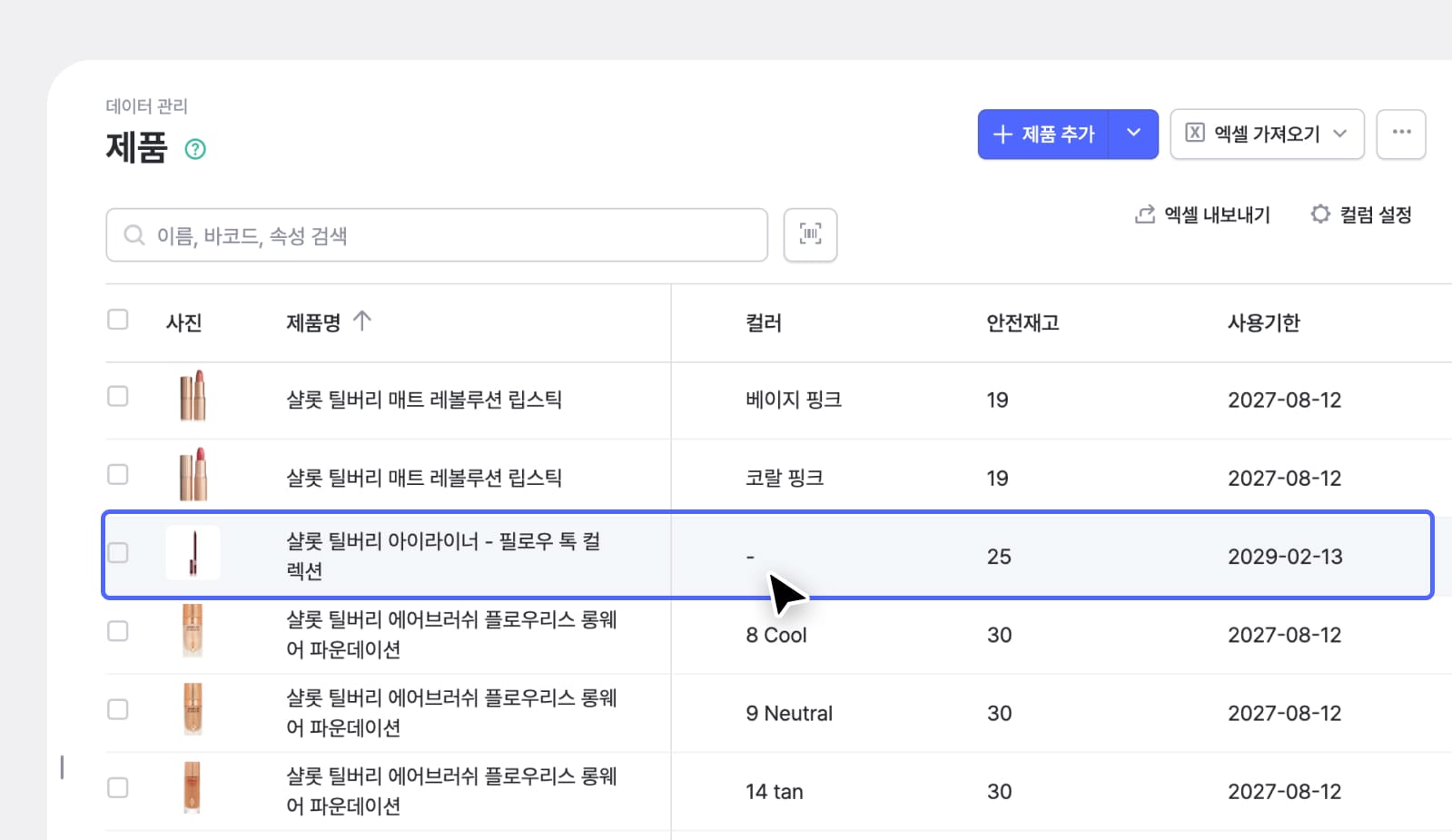Click the green help question mark icon
The height and width of the screenshot is (840, 1452).
[195, 149]
